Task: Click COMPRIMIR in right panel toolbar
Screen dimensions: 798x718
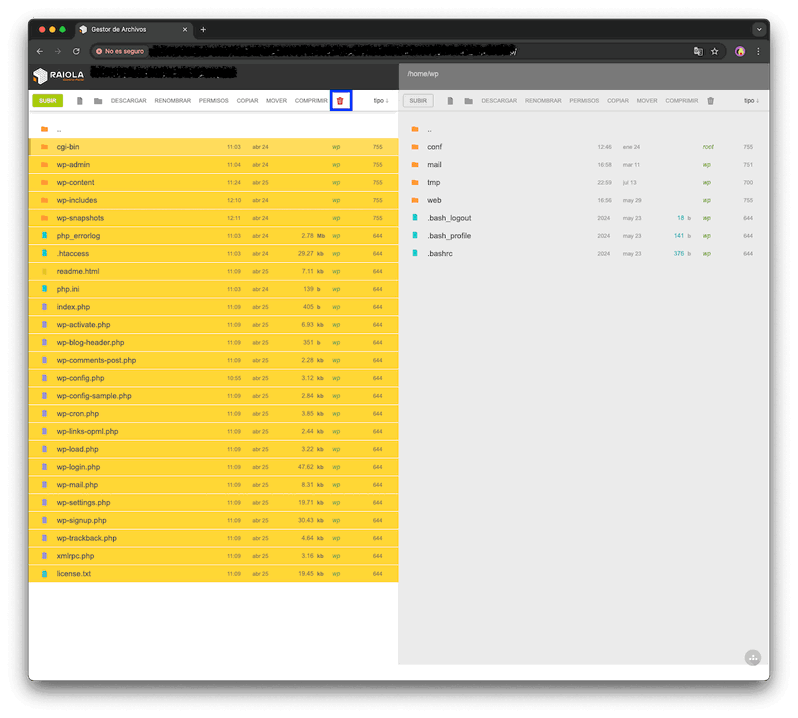Action: point(682,101)
